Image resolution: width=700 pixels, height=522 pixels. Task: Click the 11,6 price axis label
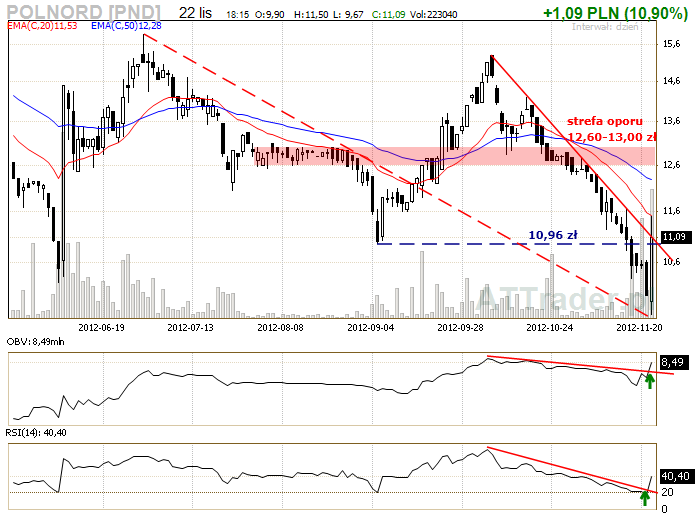[672, 211]
